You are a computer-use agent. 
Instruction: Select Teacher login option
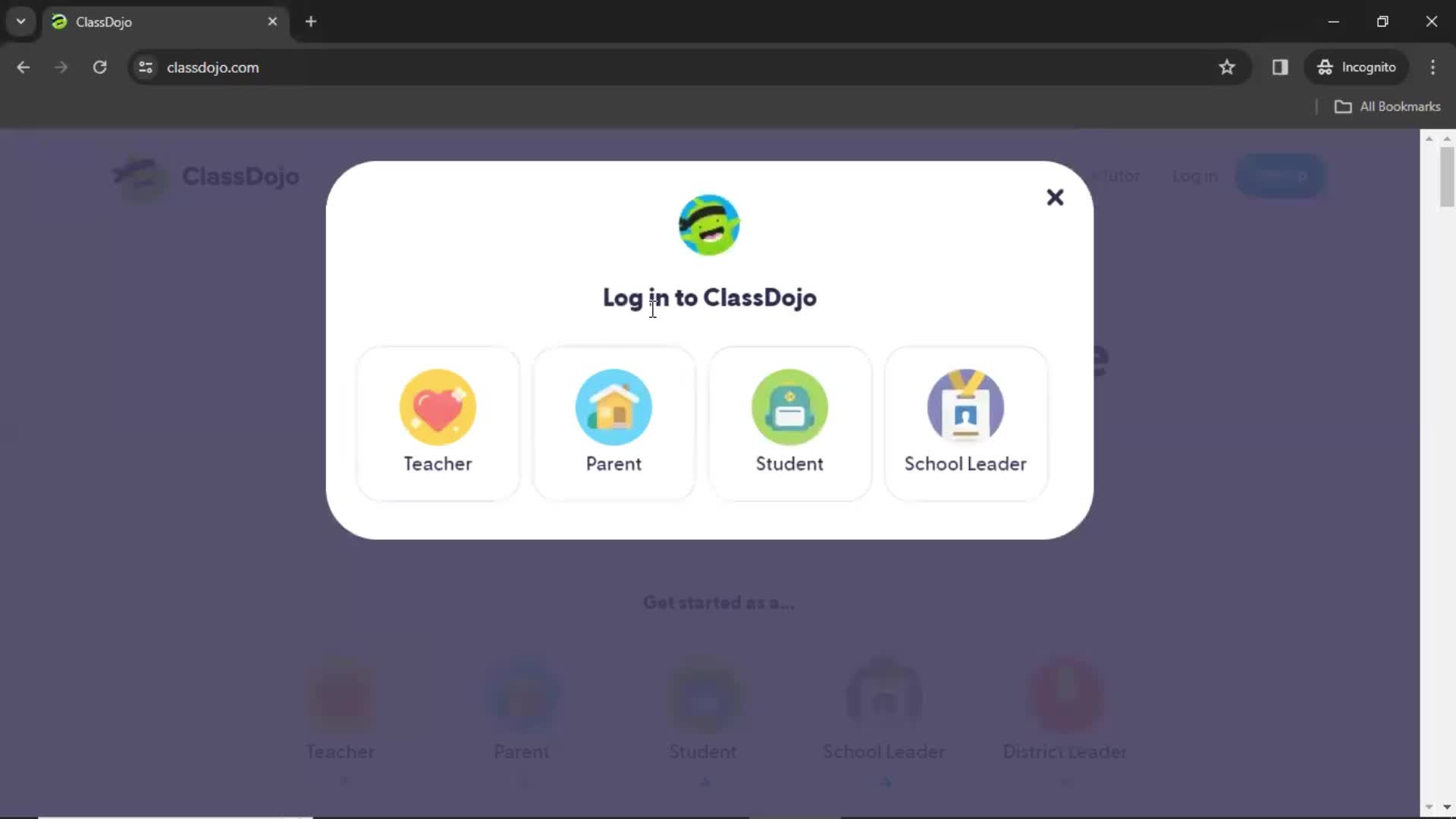pyautogui.click(x=438, y=422)
